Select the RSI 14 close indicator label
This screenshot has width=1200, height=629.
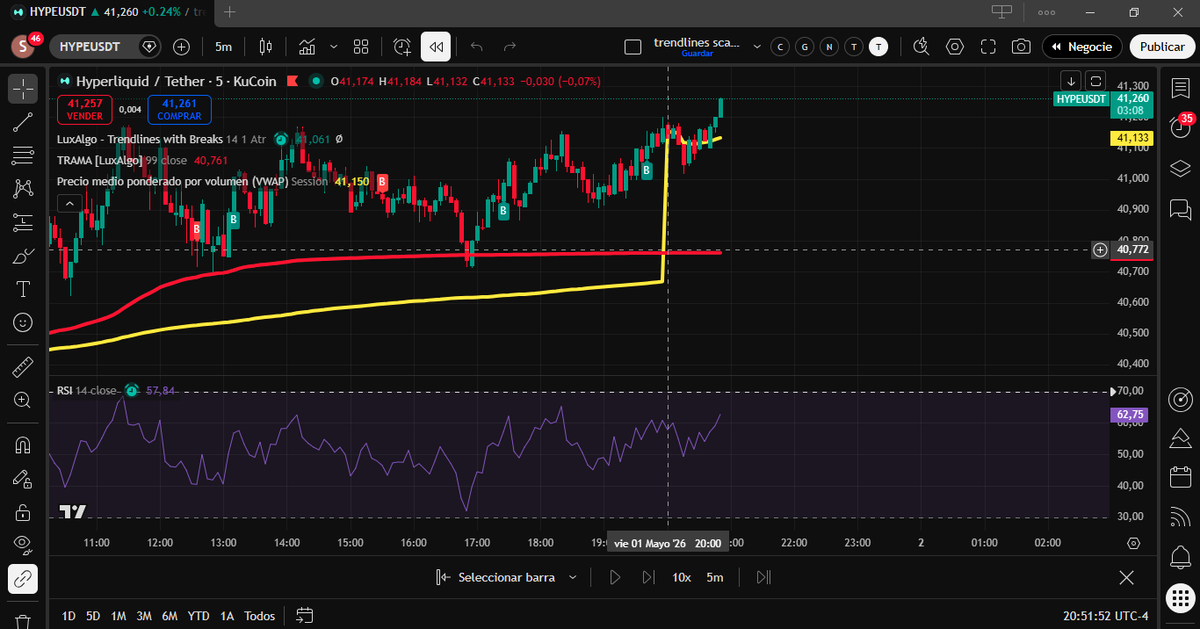coord(86,390)
